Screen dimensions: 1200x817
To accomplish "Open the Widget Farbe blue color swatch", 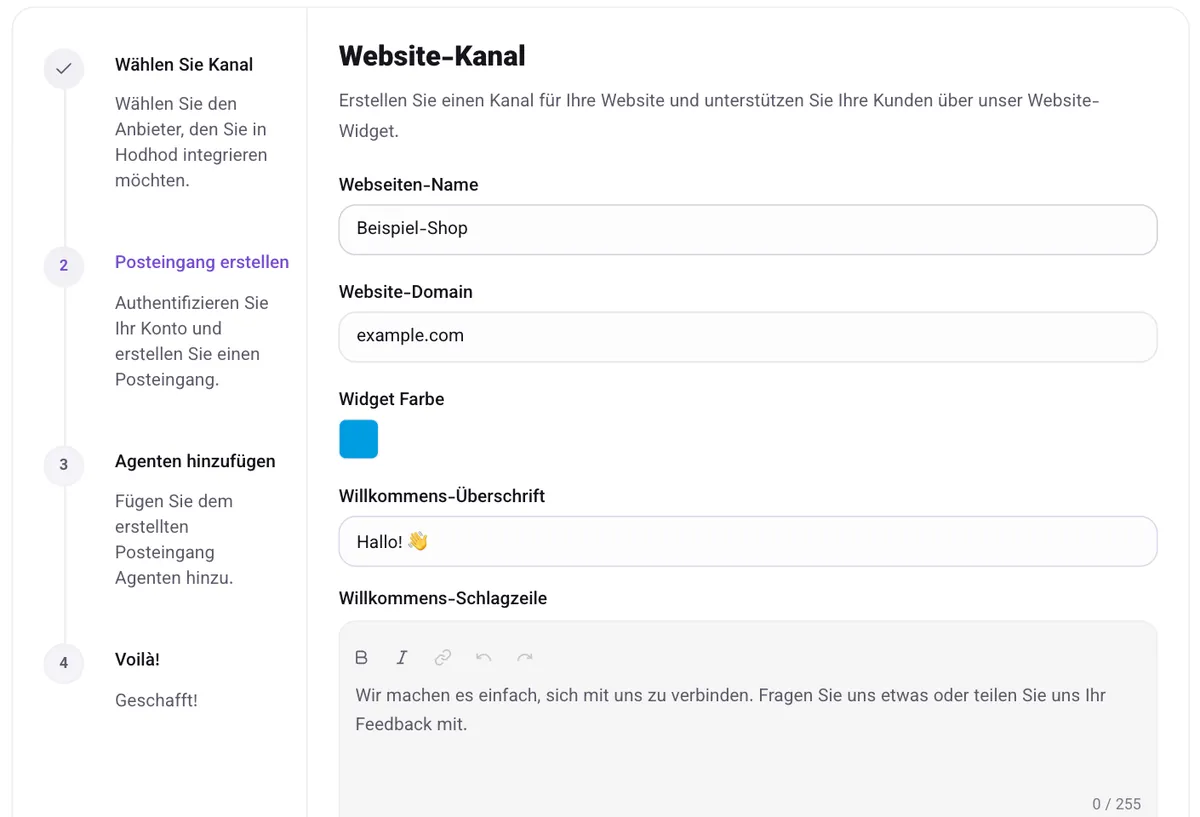I will [359, 439].
